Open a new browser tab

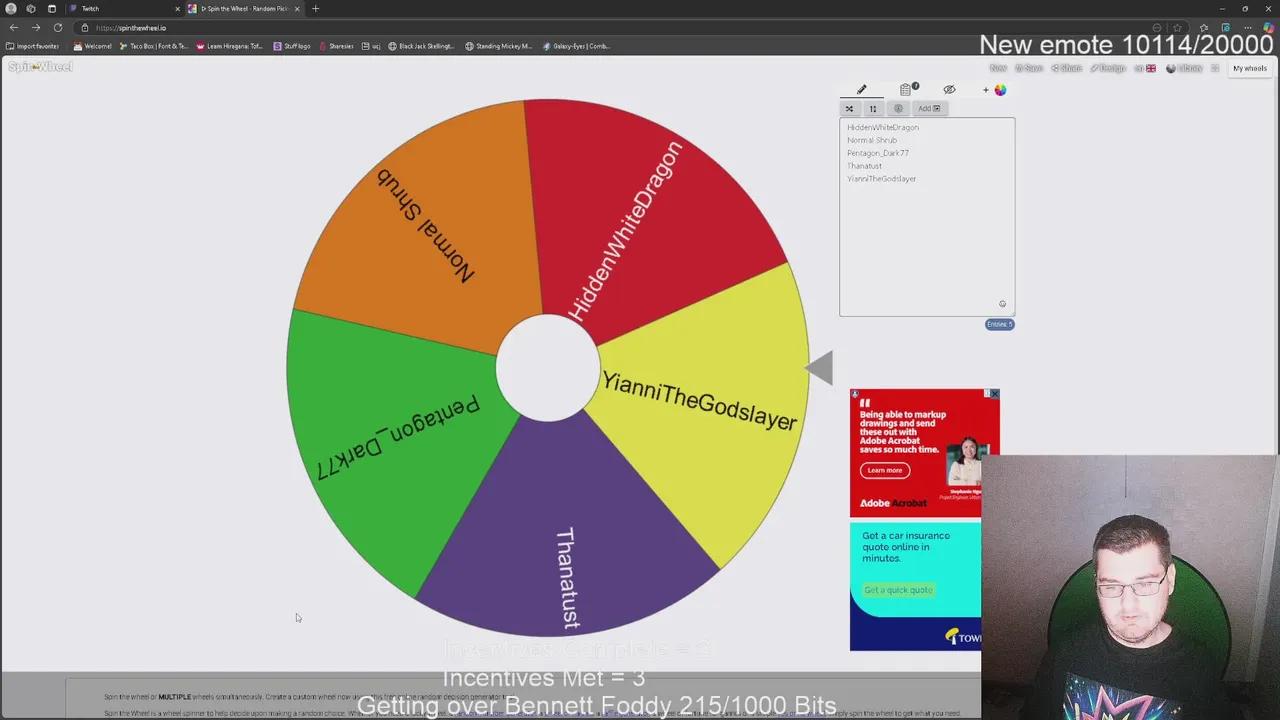pyautogui.click(x=315, y=9)
